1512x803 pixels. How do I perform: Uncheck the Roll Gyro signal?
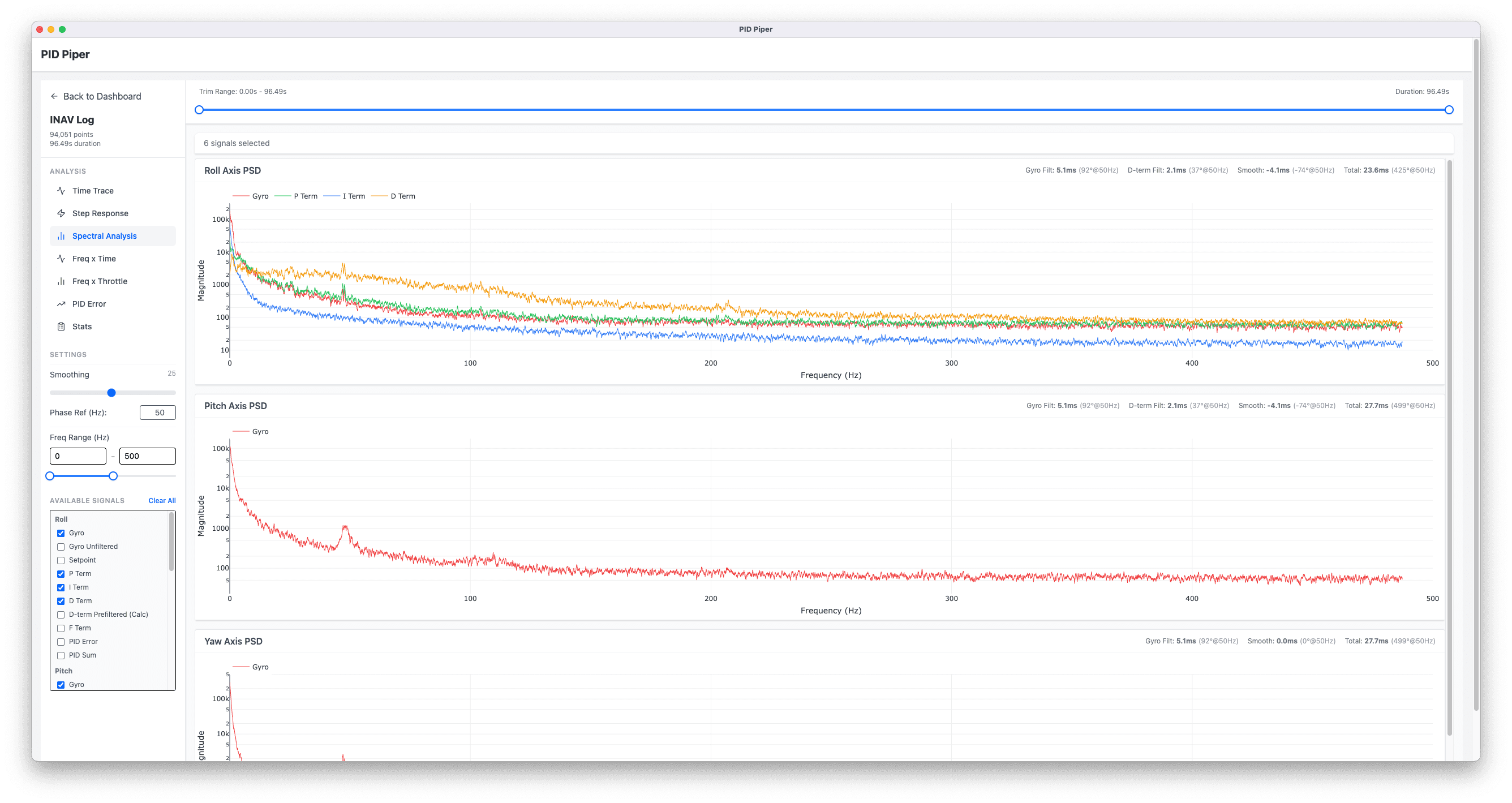pos(61,533)
